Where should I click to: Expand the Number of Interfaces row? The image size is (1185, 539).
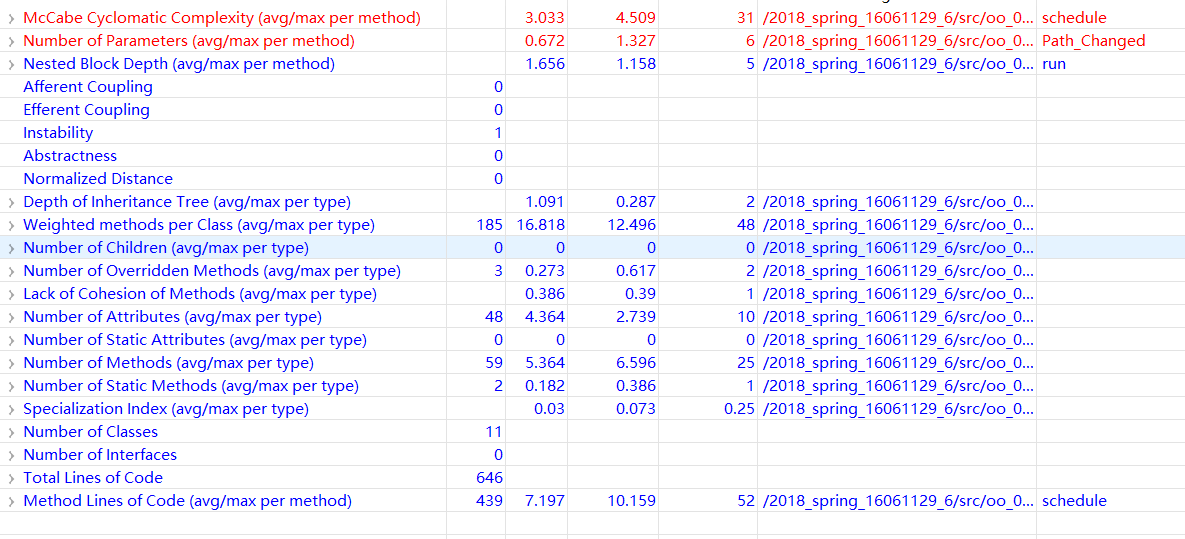tap(11, 455)
